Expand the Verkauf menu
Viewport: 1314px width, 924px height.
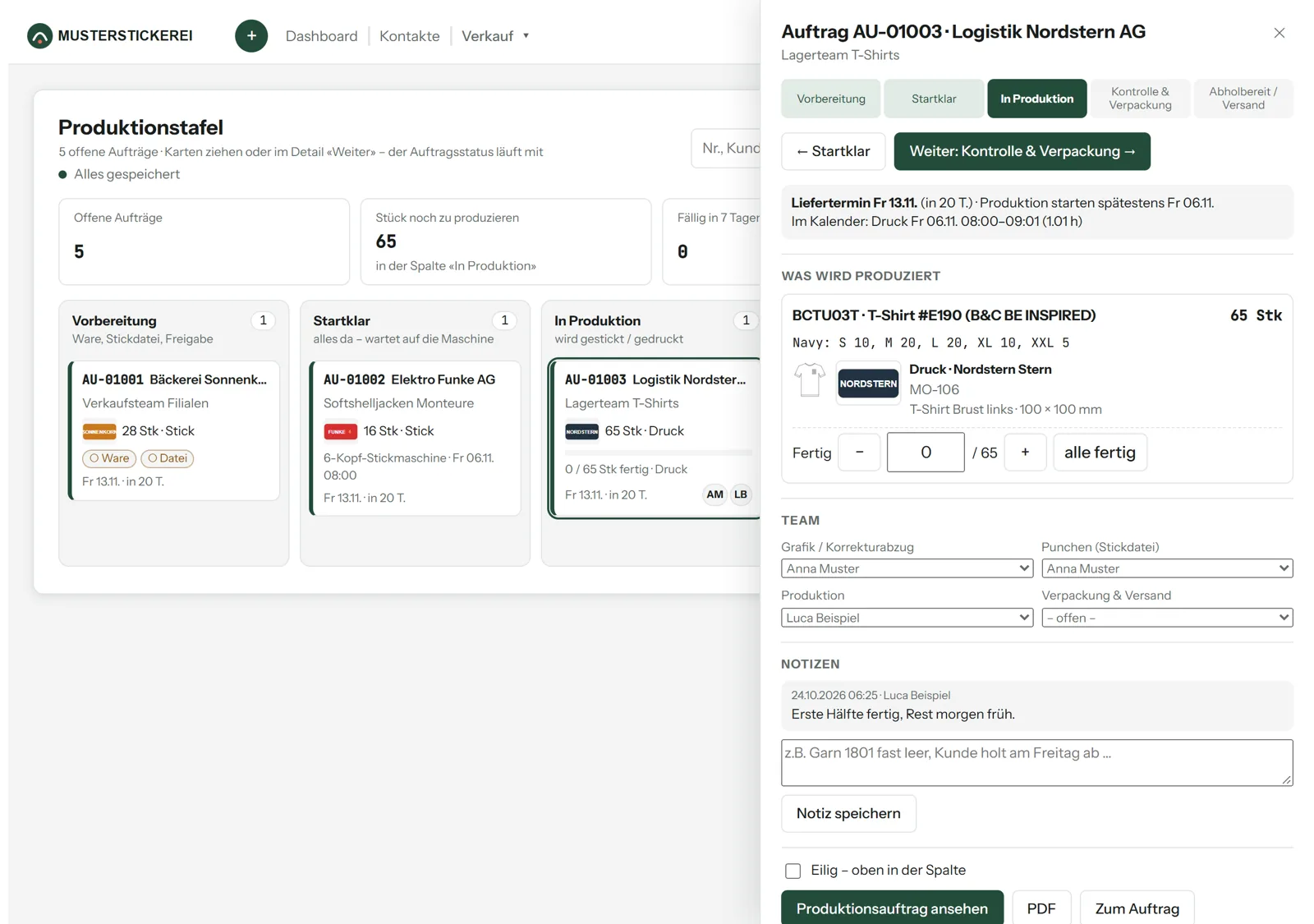[x=495, y=36]
